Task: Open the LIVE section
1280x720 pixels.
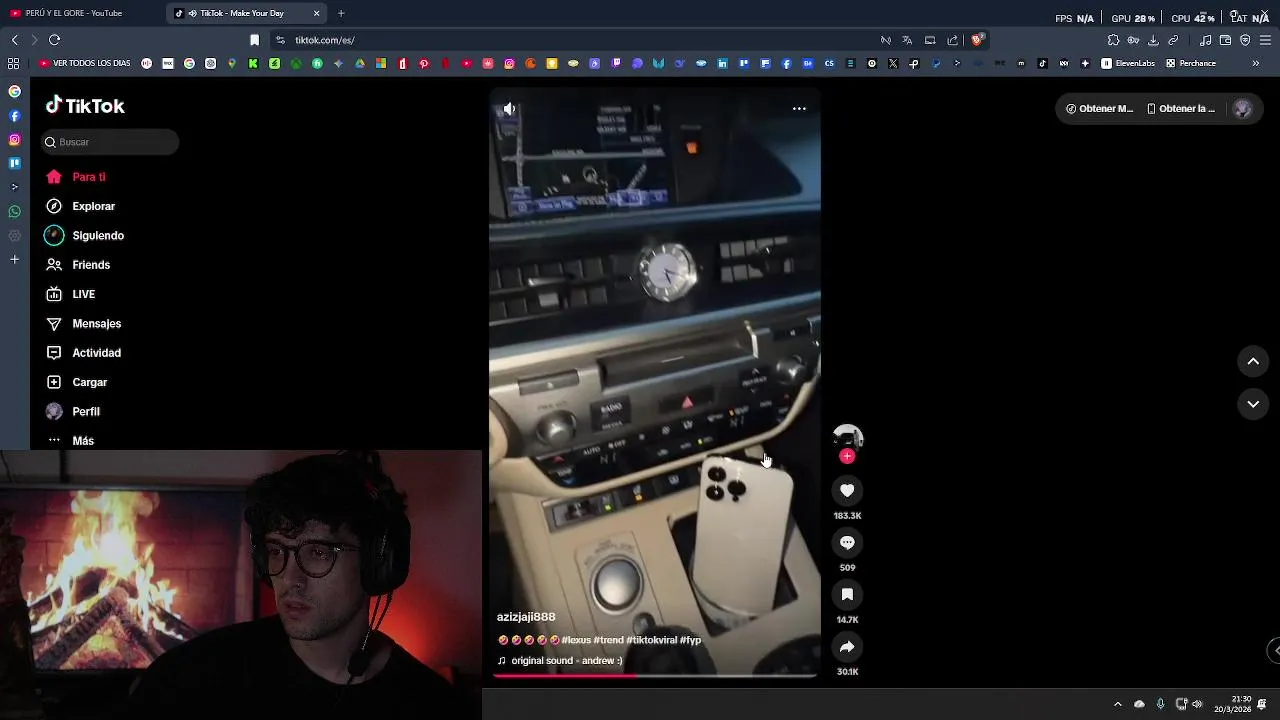Action: coord(70,294)
